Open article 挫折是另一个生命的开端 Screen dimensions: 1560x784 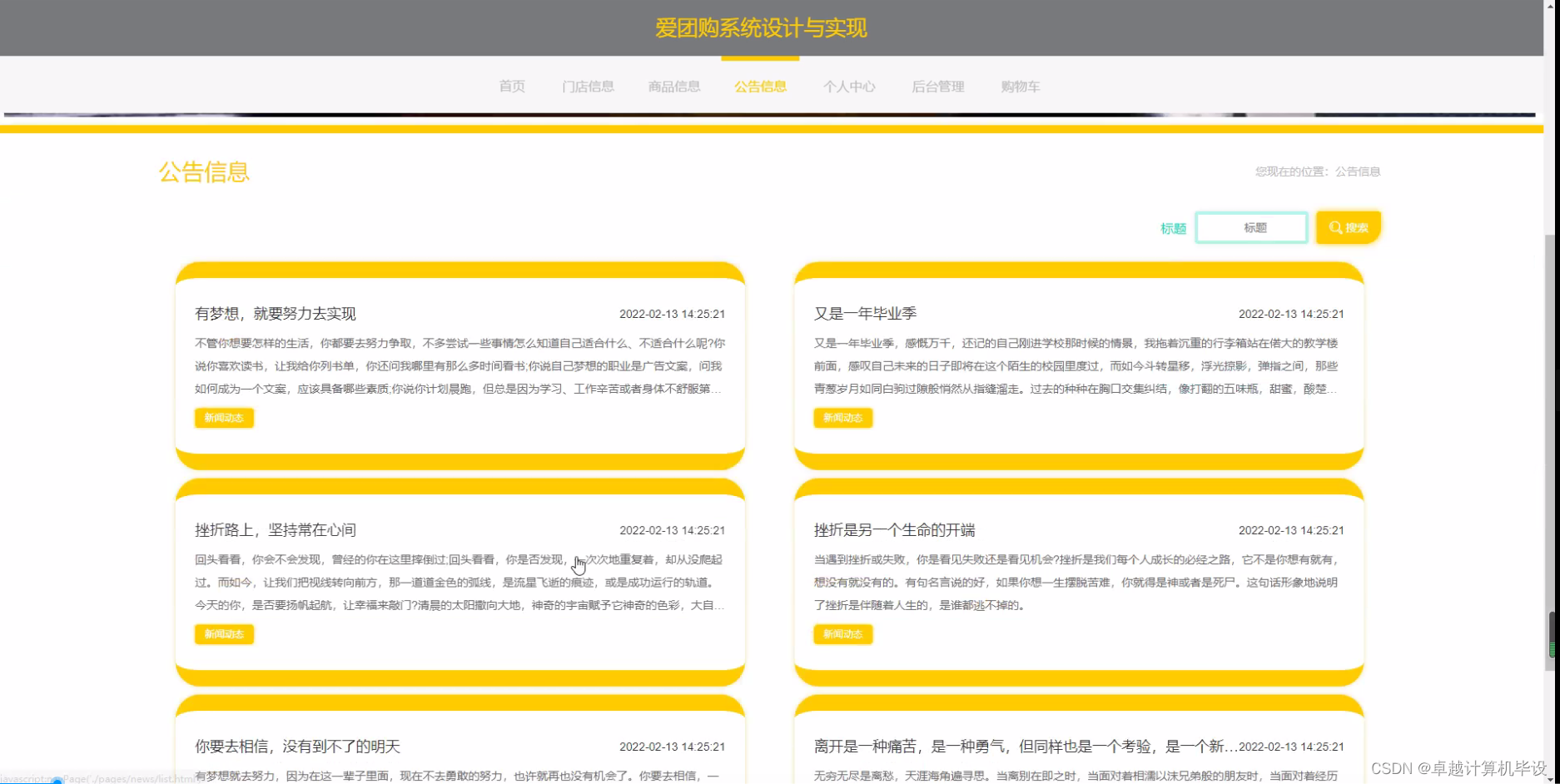(893, 530)
